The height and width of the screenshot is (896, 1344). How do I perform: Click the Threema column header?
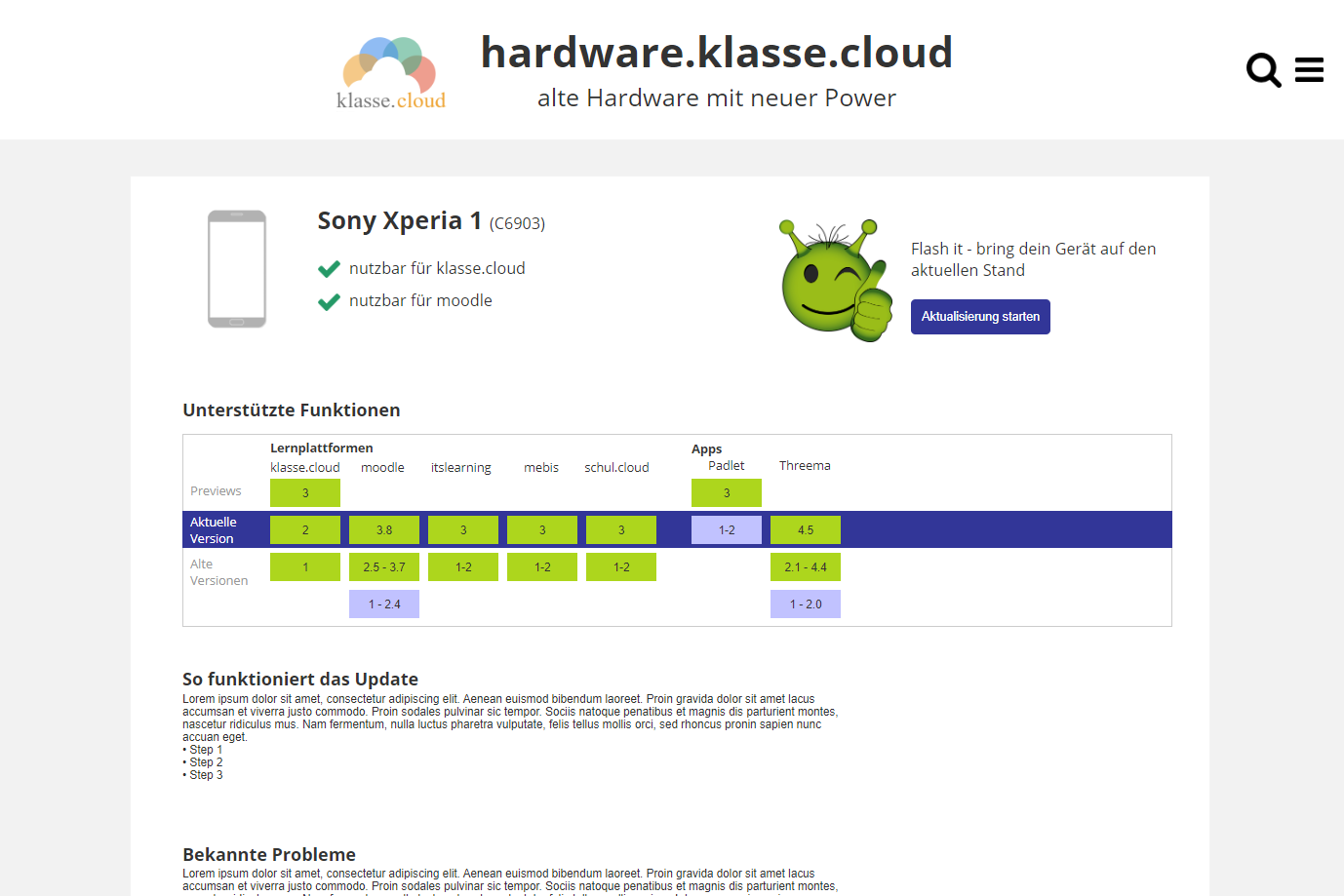(805, 466)
